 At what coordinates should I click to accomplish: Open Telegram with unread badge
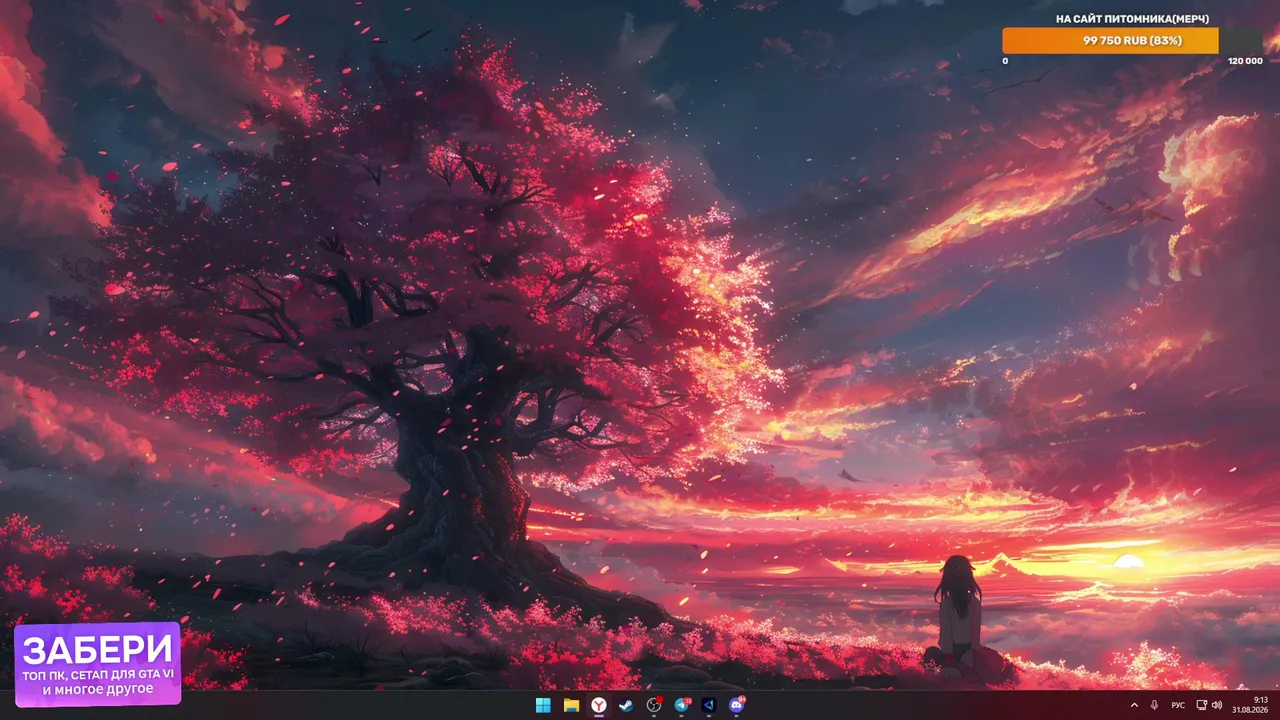(682, 705)
